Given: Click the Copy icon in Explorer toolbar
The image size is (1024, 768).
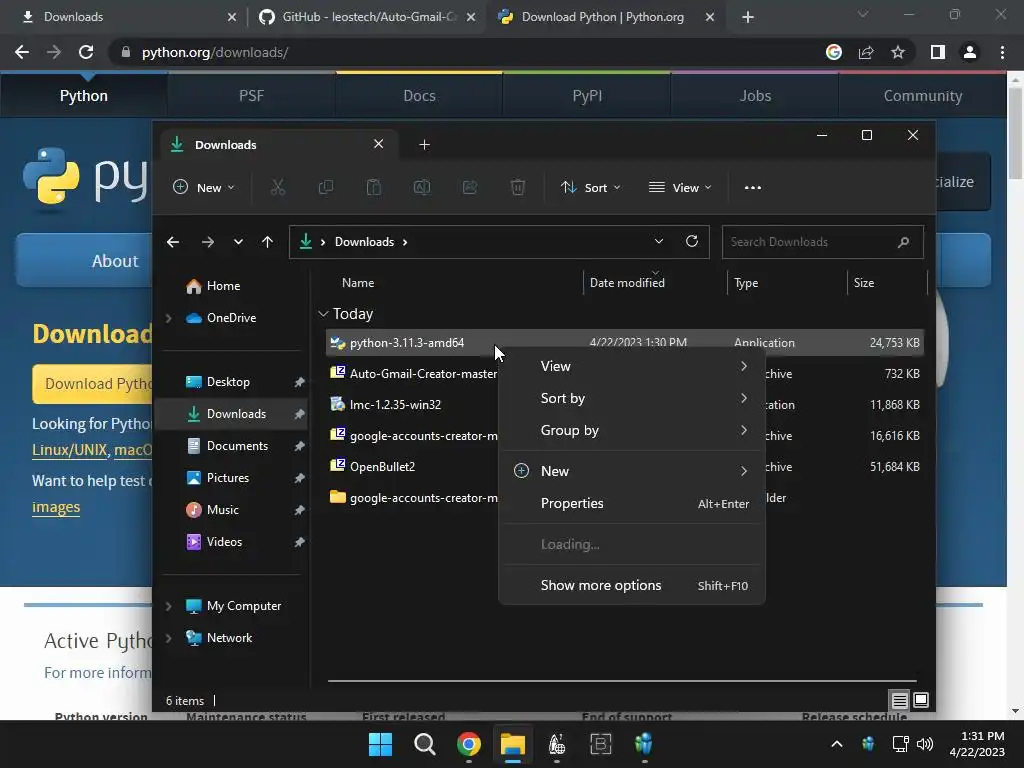Looking at the screenshot, I should point(325,187).
